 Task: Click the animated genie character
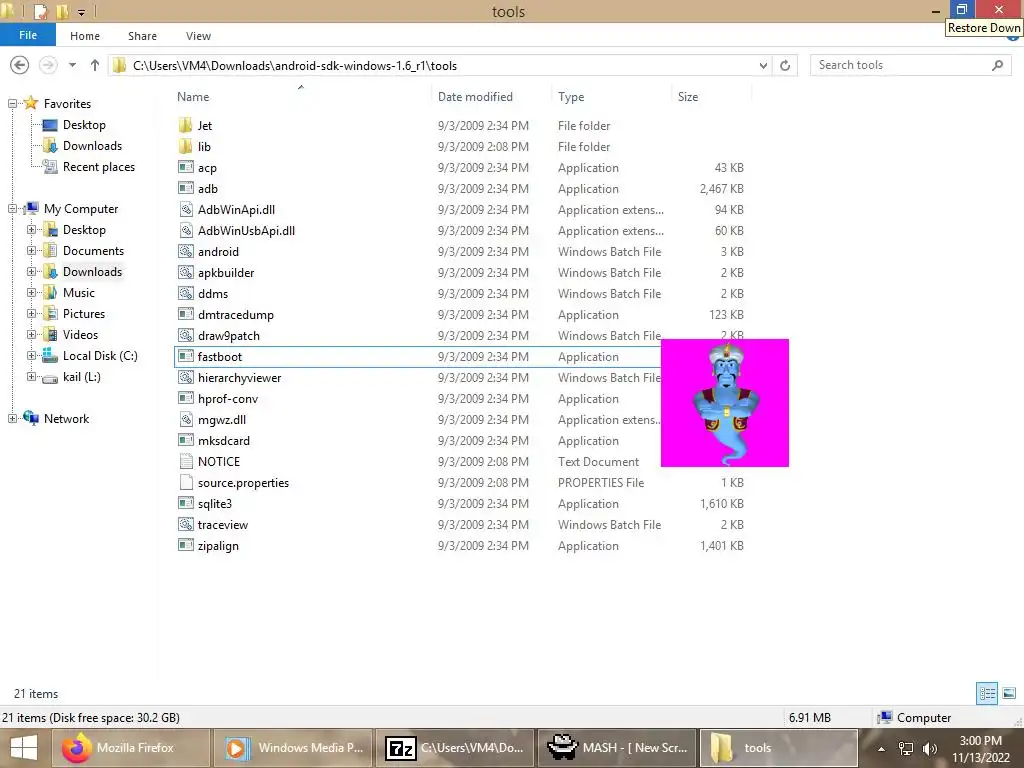point(725,403)
